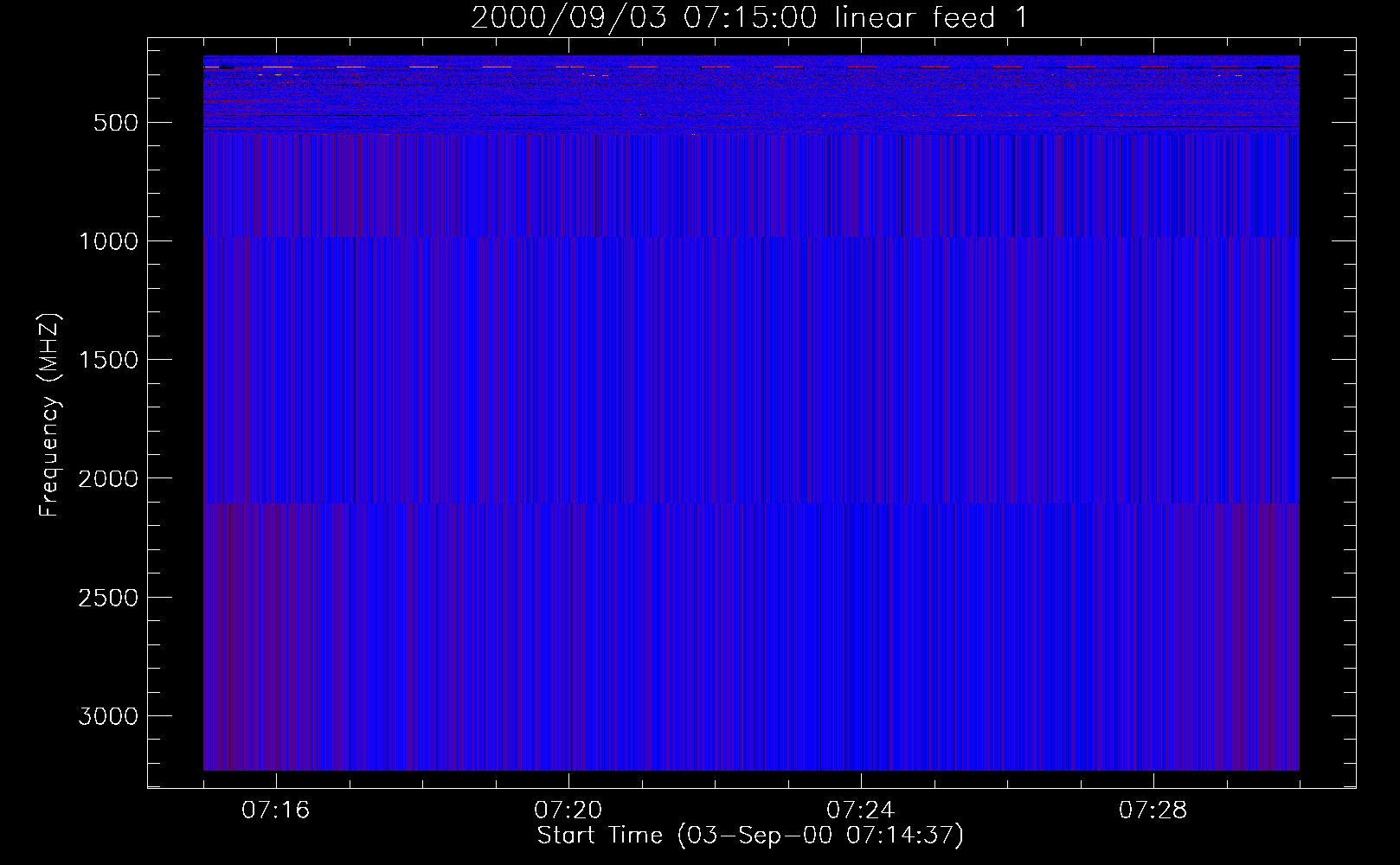Click the plot title '2000/09/03 07:15:00 linear feed 1'
Image resolution: width=1400 pixels, height=865 pixels.
pos(749,17)
